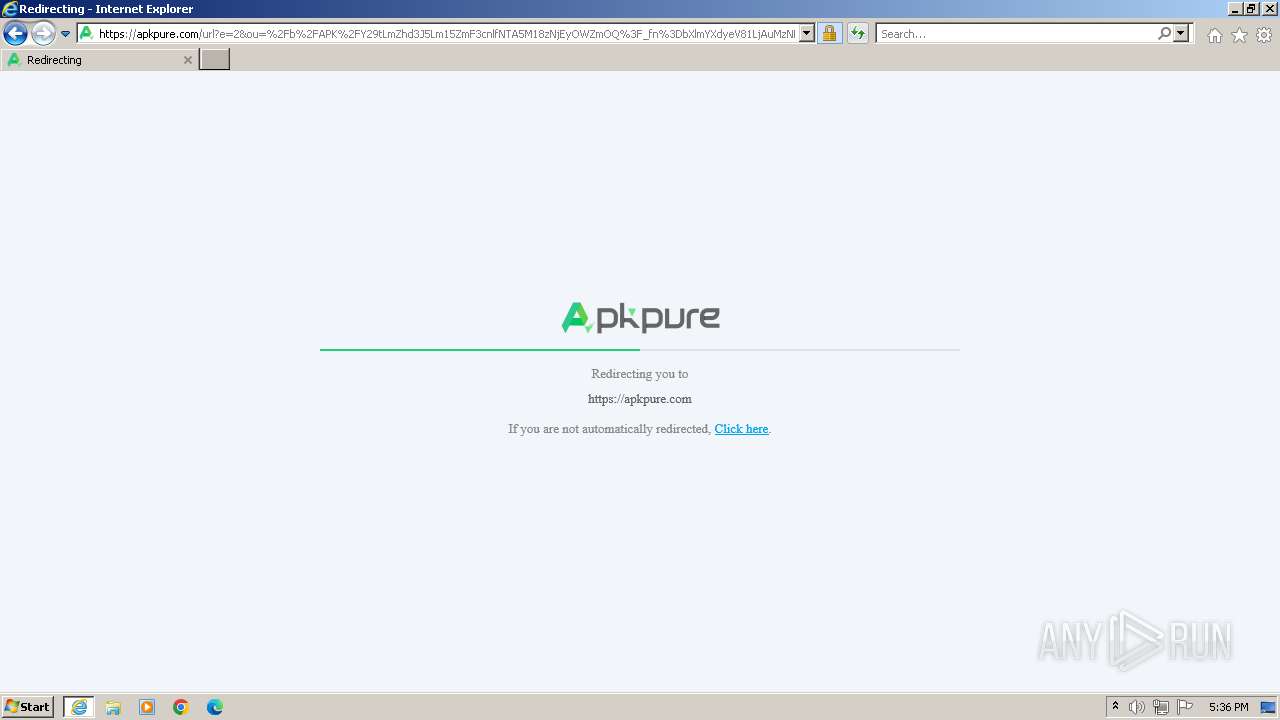1280x720 pixels.
Task: Open Action Center flag icon
Action: pyautogui.click(x=1185, y=707)
